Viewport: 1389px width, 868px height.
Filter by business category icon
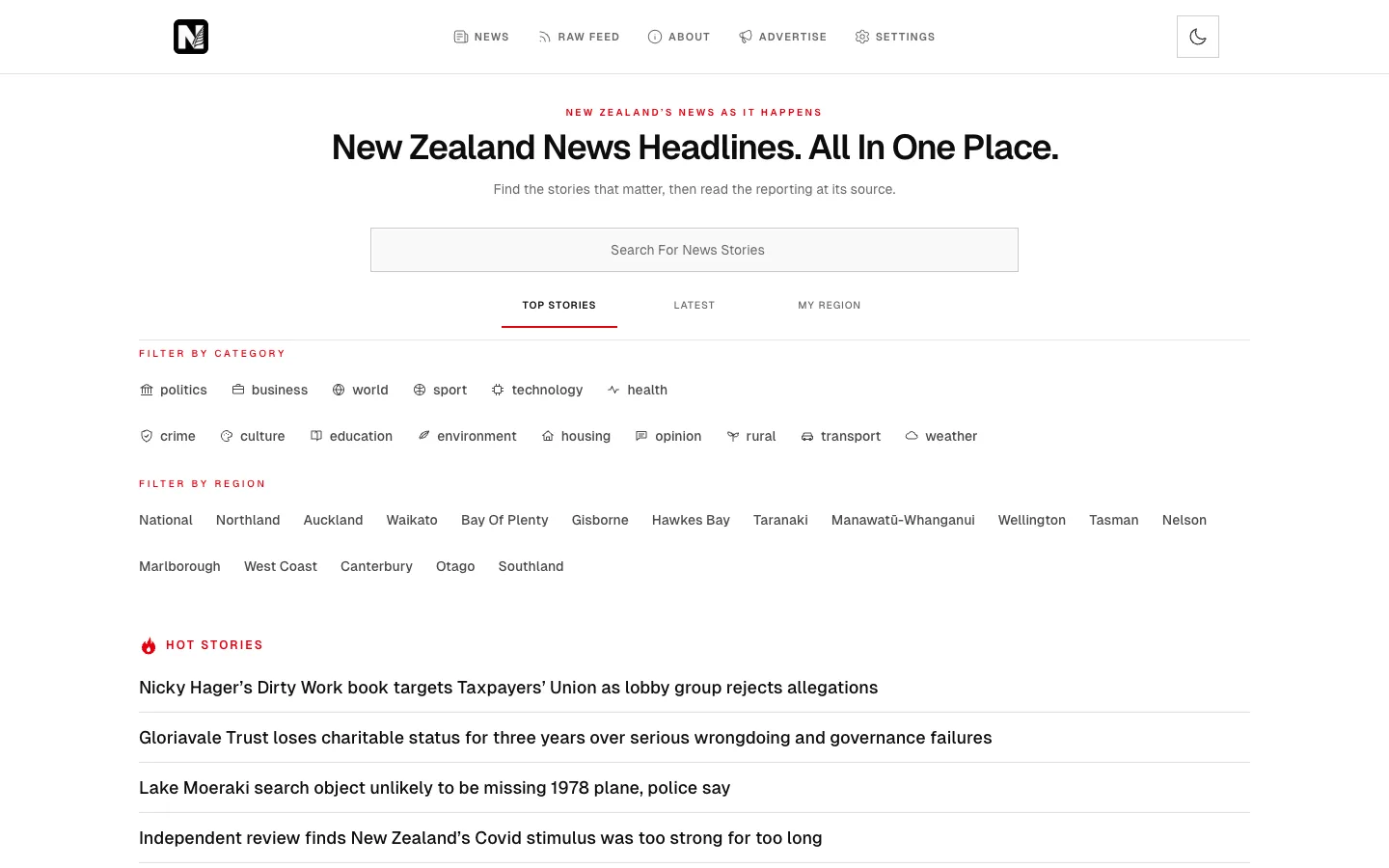[238, 390]
